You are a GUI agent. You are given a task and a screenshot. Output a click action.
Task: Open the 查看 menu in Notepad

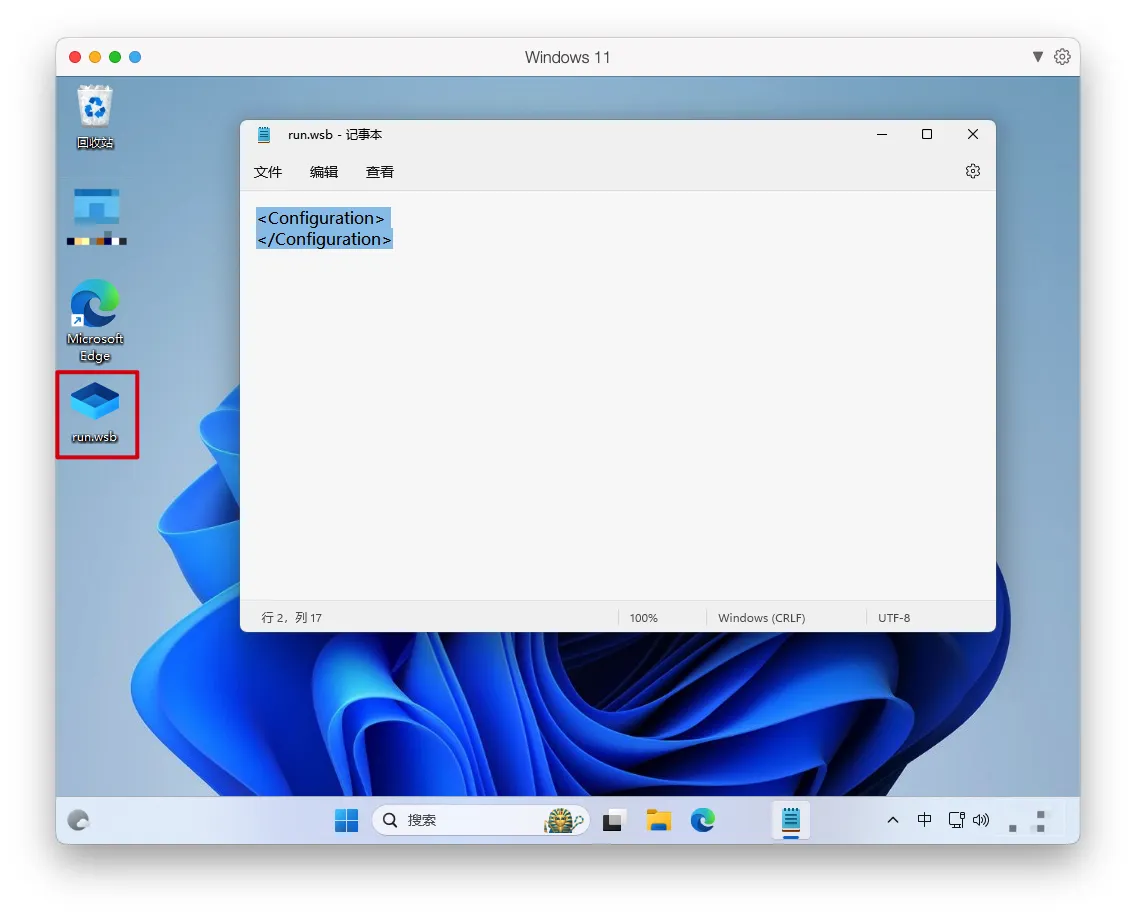[x=380, y=172]
